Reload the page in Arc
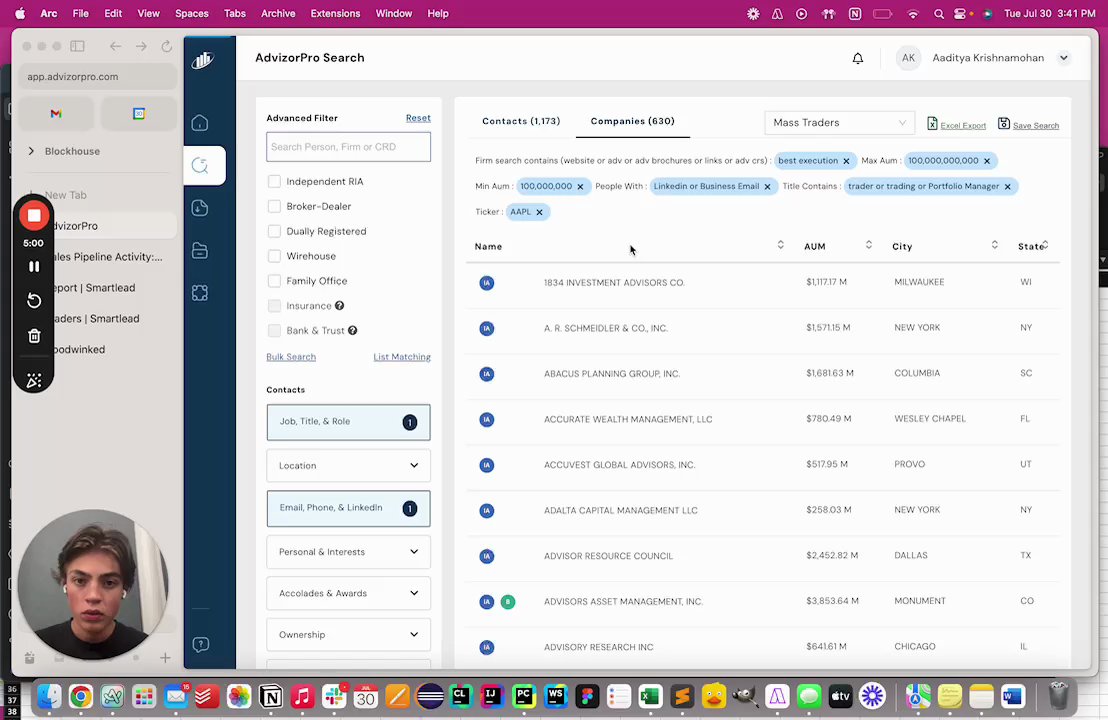The height and width of the screenshot is (720, 1108). (167, 47)
